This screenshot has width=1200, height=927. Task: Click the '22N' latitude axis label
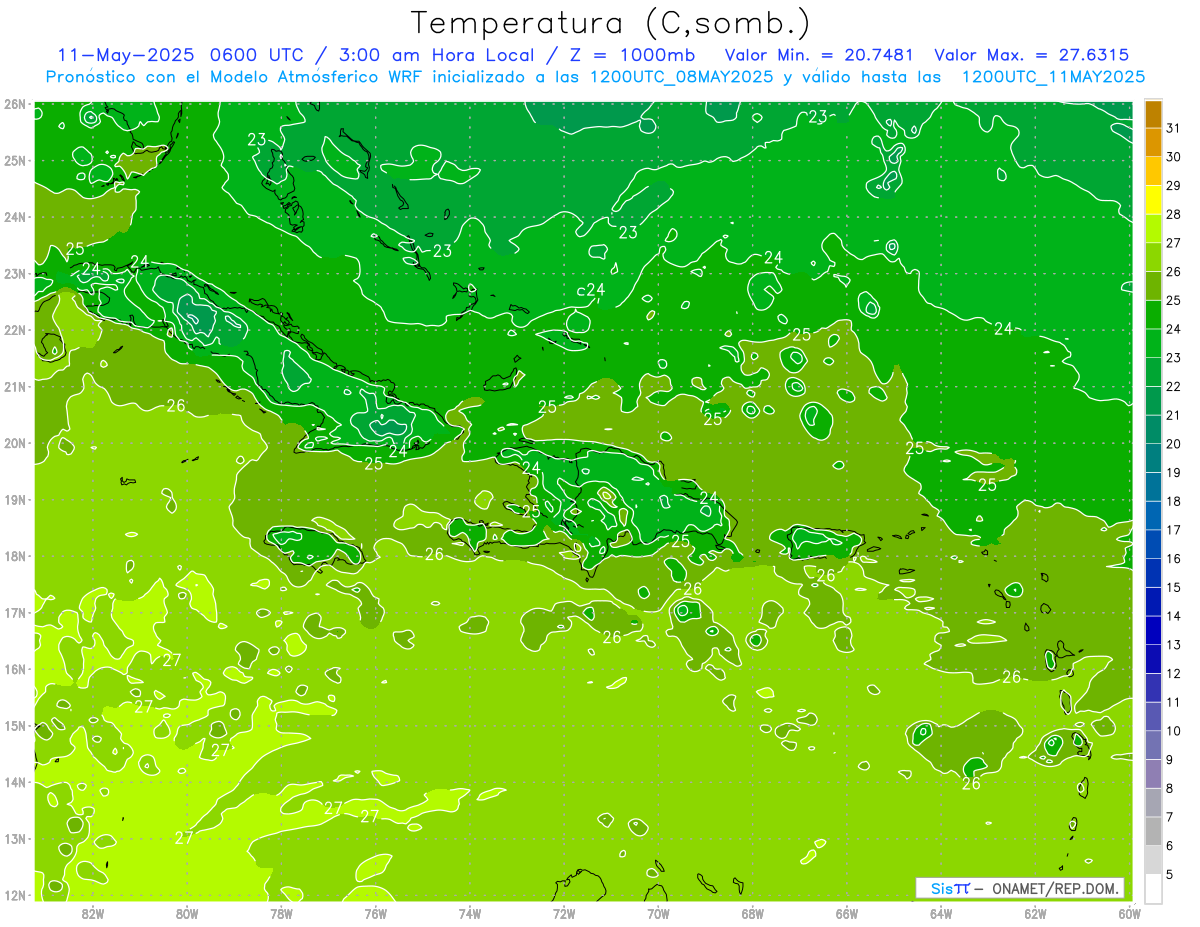(x=15, y=330)
